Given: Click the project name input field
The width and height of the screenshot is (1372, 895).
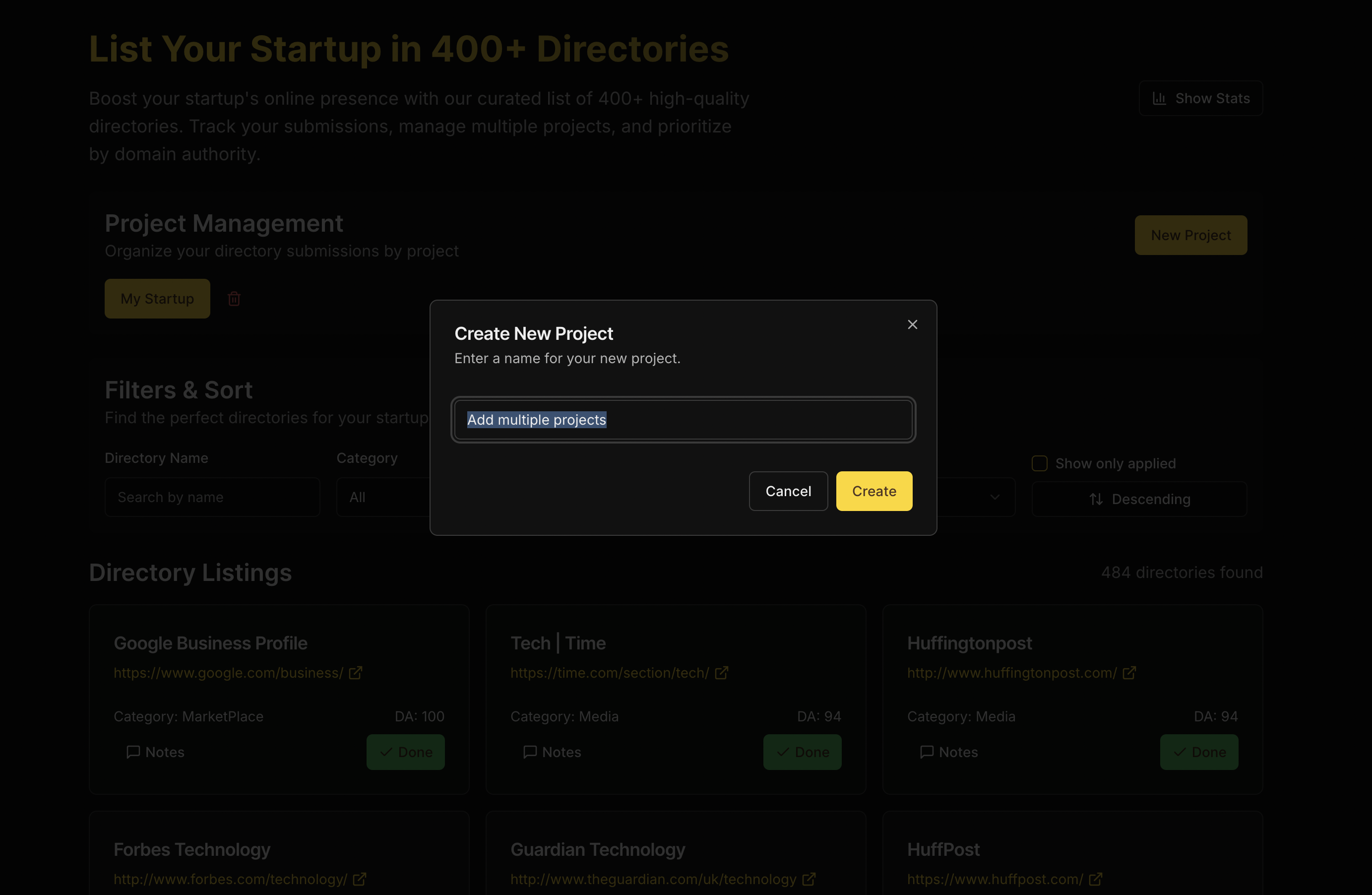Looking at the screenshot, I should [683, 420].
